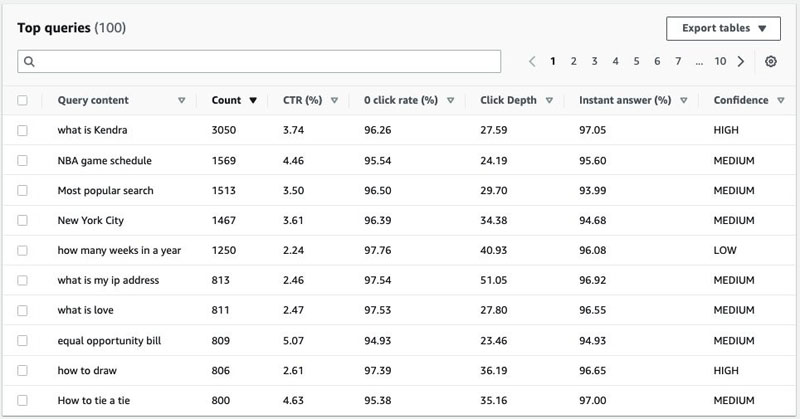Click the Instant answer (%) header
Viewport: 800px width, 419px height.
click(x=625, y=100)
